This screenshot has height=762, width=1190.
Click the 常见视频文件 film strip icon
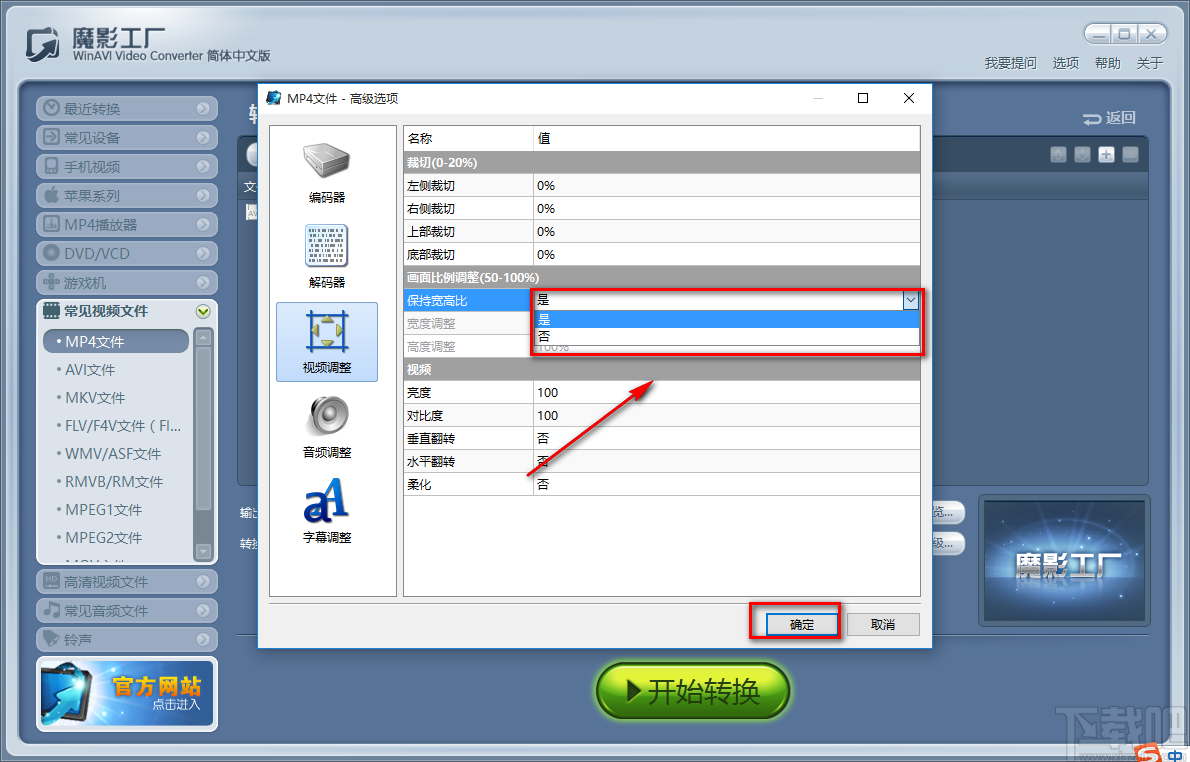pyautogui.click(x=51, y=310)
